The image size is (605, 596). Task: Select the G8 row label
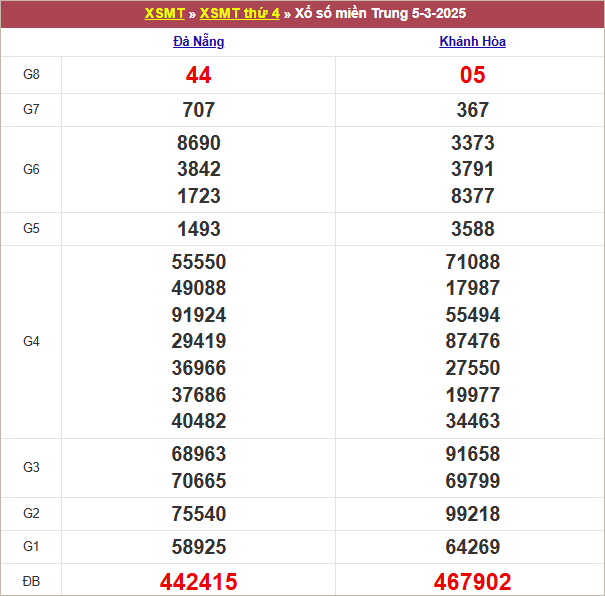[x=31, y=74]
